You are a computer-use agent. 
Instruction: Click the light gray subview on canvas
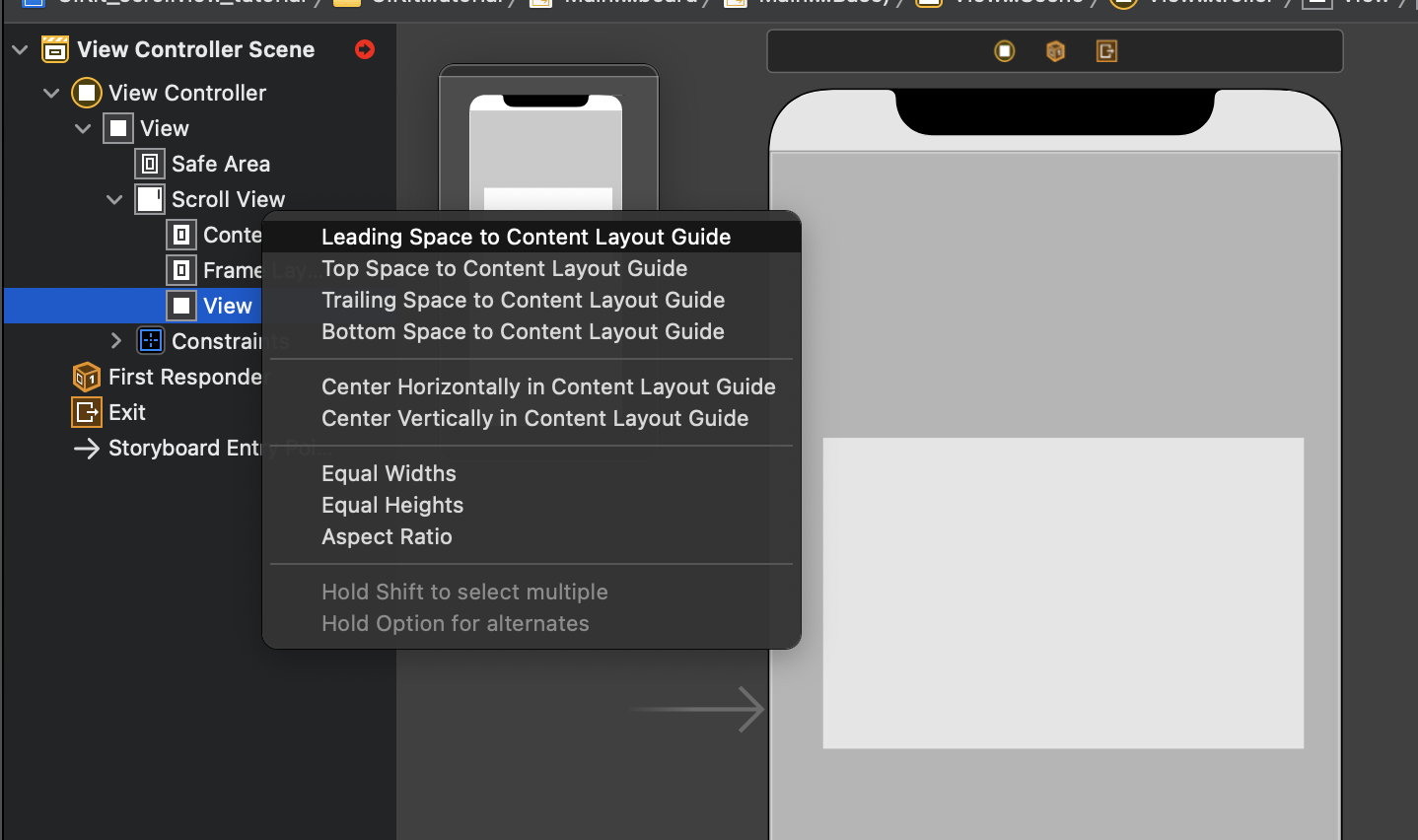point(1063,593)
